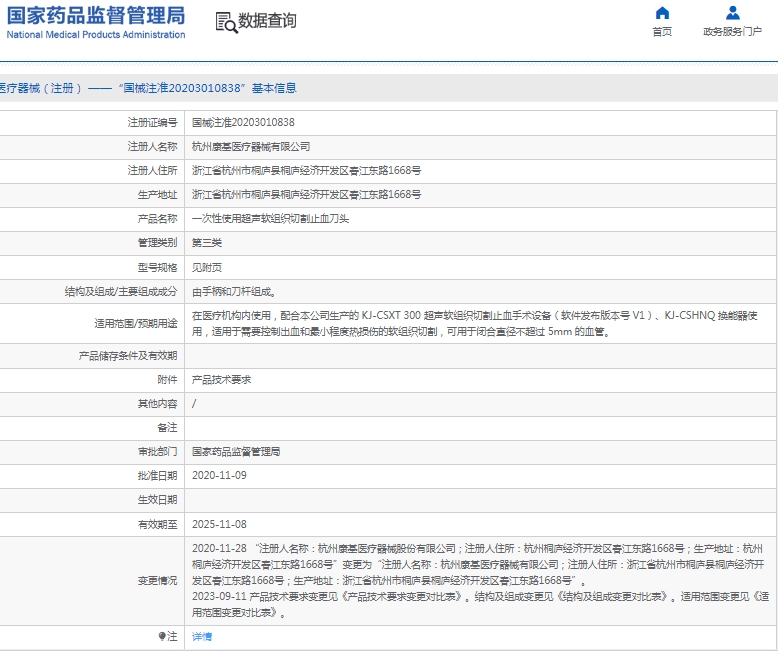Click the 数据查询 search document icon
Image resolution: width=778 pixels, height=654 pixels.
226,22
